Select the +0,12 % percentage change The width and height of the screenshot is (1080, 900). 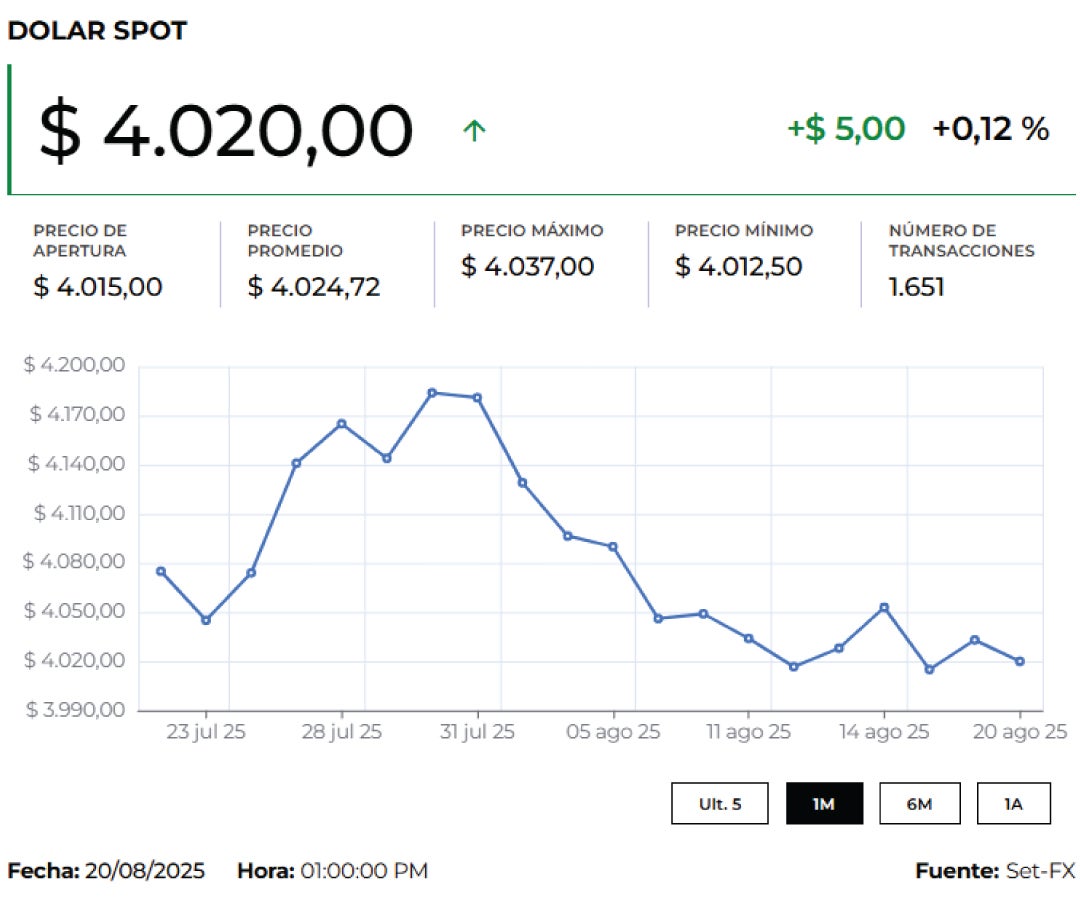991,129
